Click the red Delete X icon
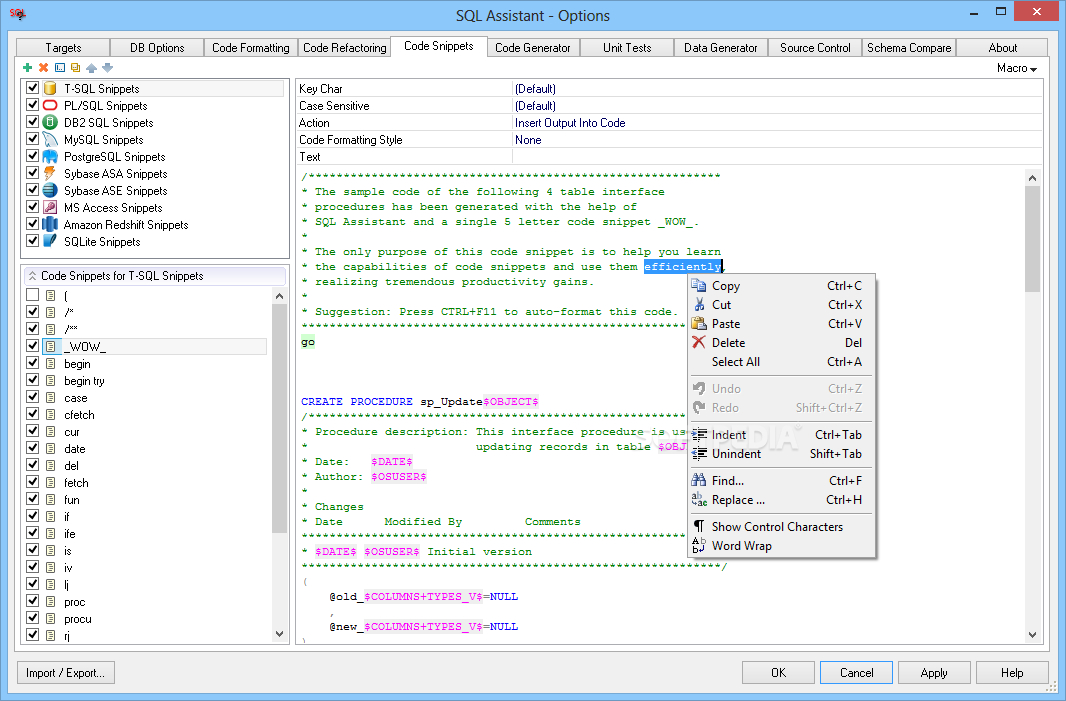This screenshot has height=701, width=1066. (x=699, y=343)
